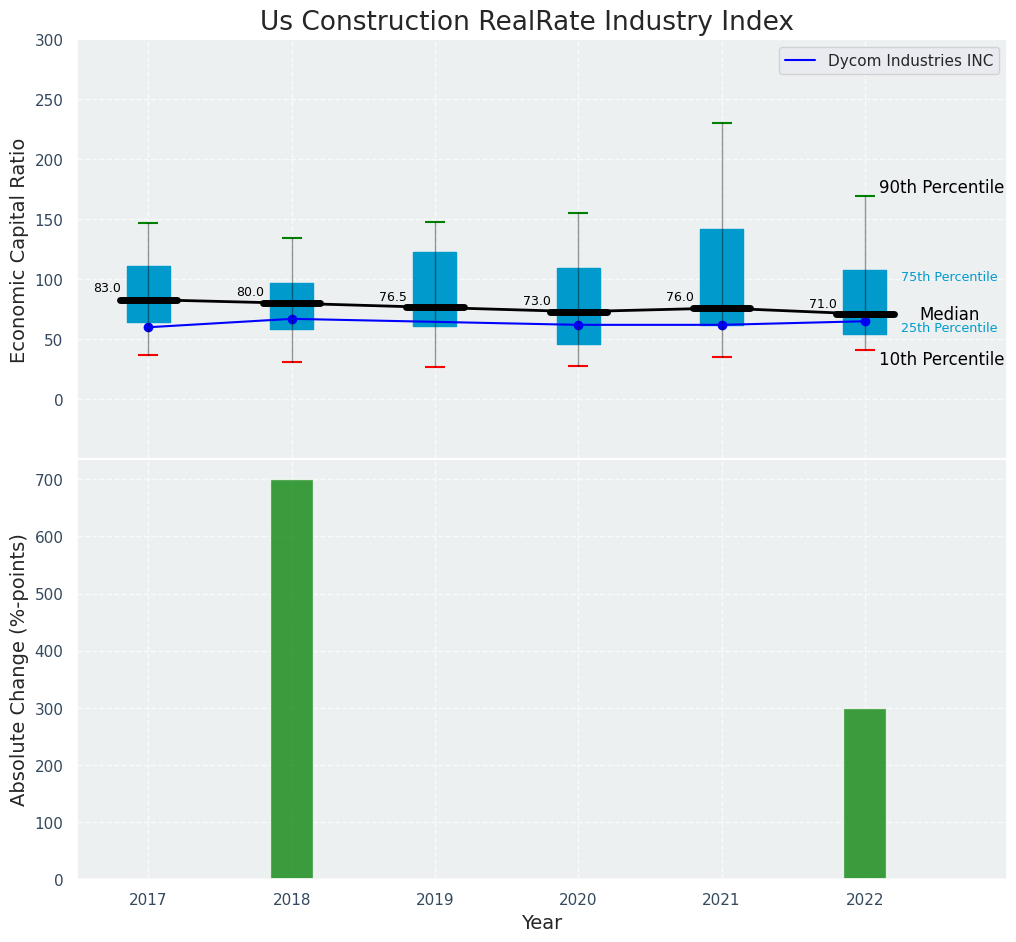Click the Median annotation text
1016x942 pixels.
point(949,314)
